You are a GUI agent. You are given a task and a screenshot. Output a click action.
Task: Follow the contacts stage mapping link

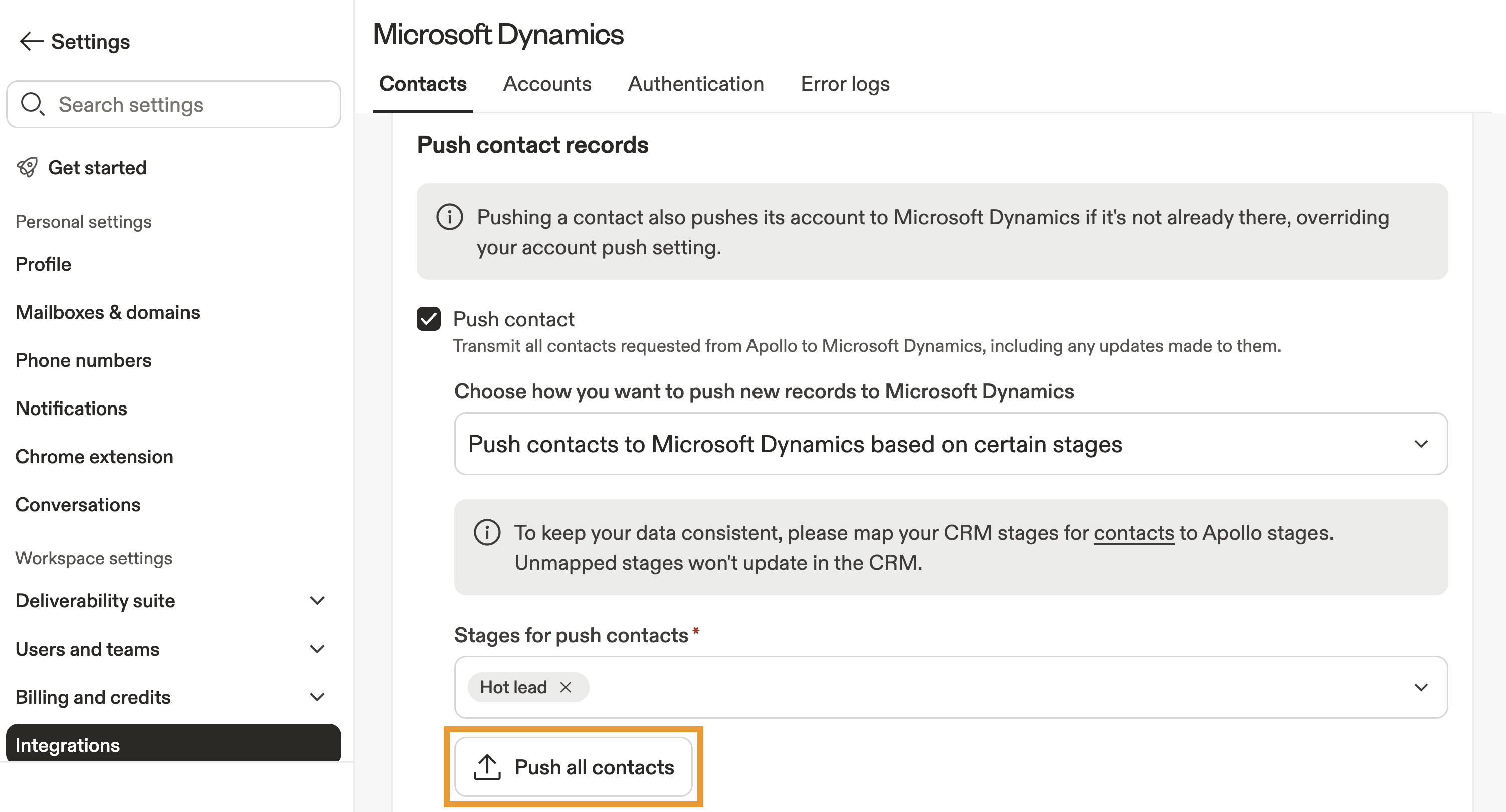pos(1134,533)
